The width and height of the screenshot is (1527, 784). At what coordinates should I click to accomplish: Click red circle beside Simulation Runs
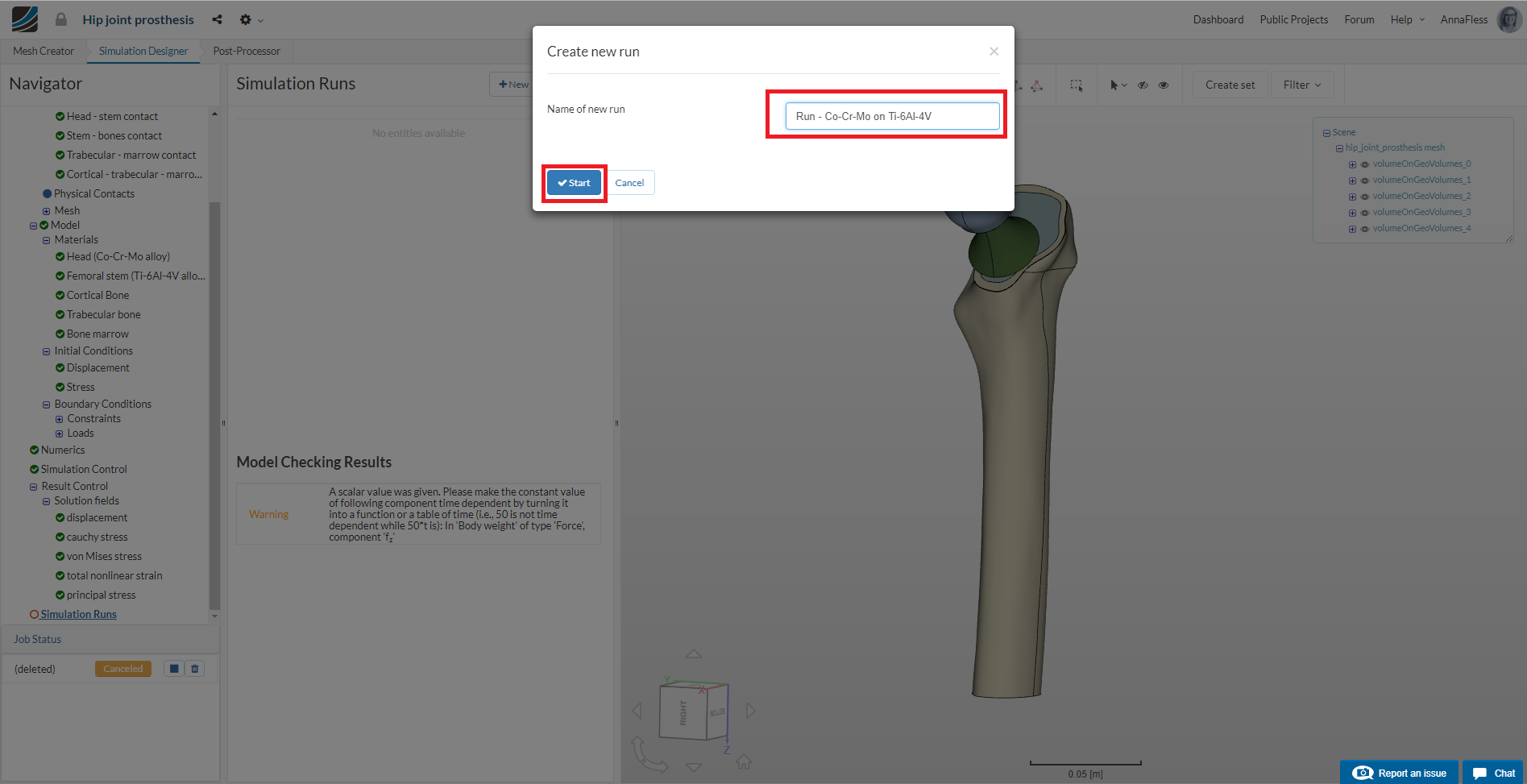[34, 614]
